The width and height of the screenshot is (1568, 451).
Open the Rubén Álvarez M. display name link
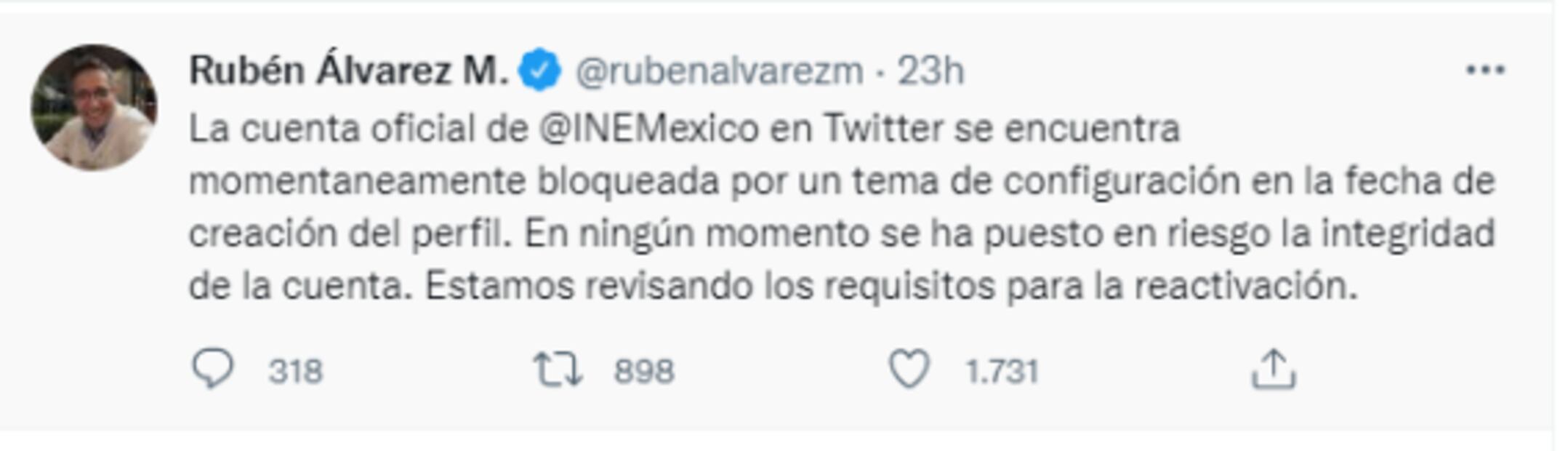[348, 71]
